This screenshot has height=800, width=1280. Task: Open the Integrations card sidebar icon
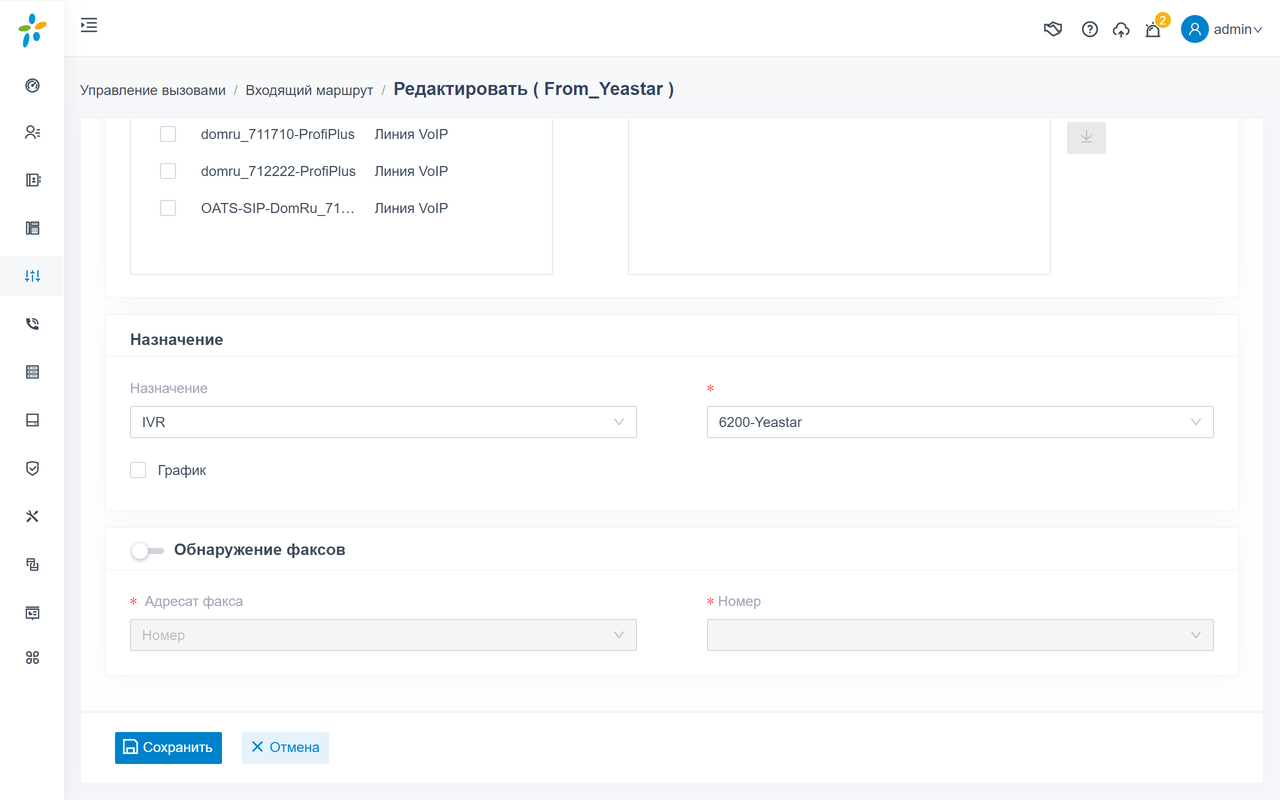tap(32, 612)
